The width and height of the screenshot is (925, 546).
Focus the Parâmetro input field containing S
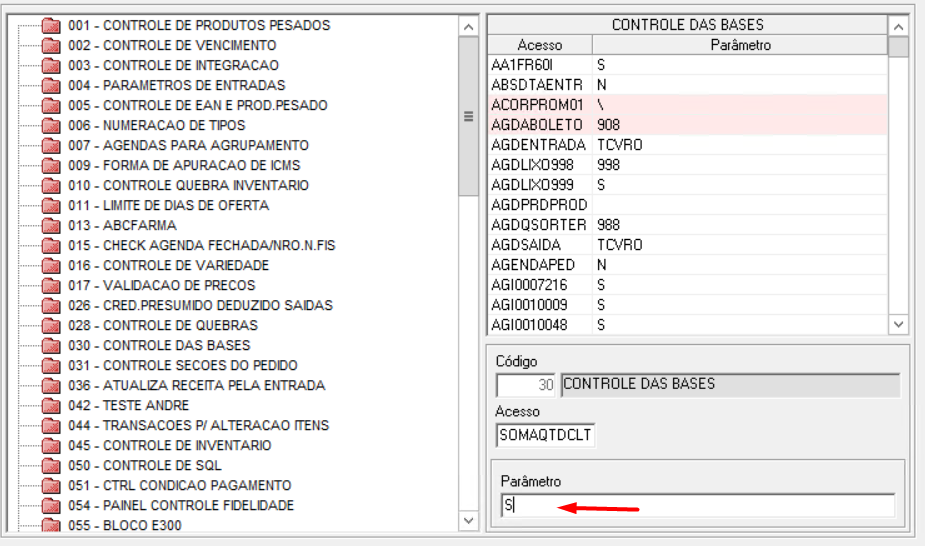coord(698,506)
